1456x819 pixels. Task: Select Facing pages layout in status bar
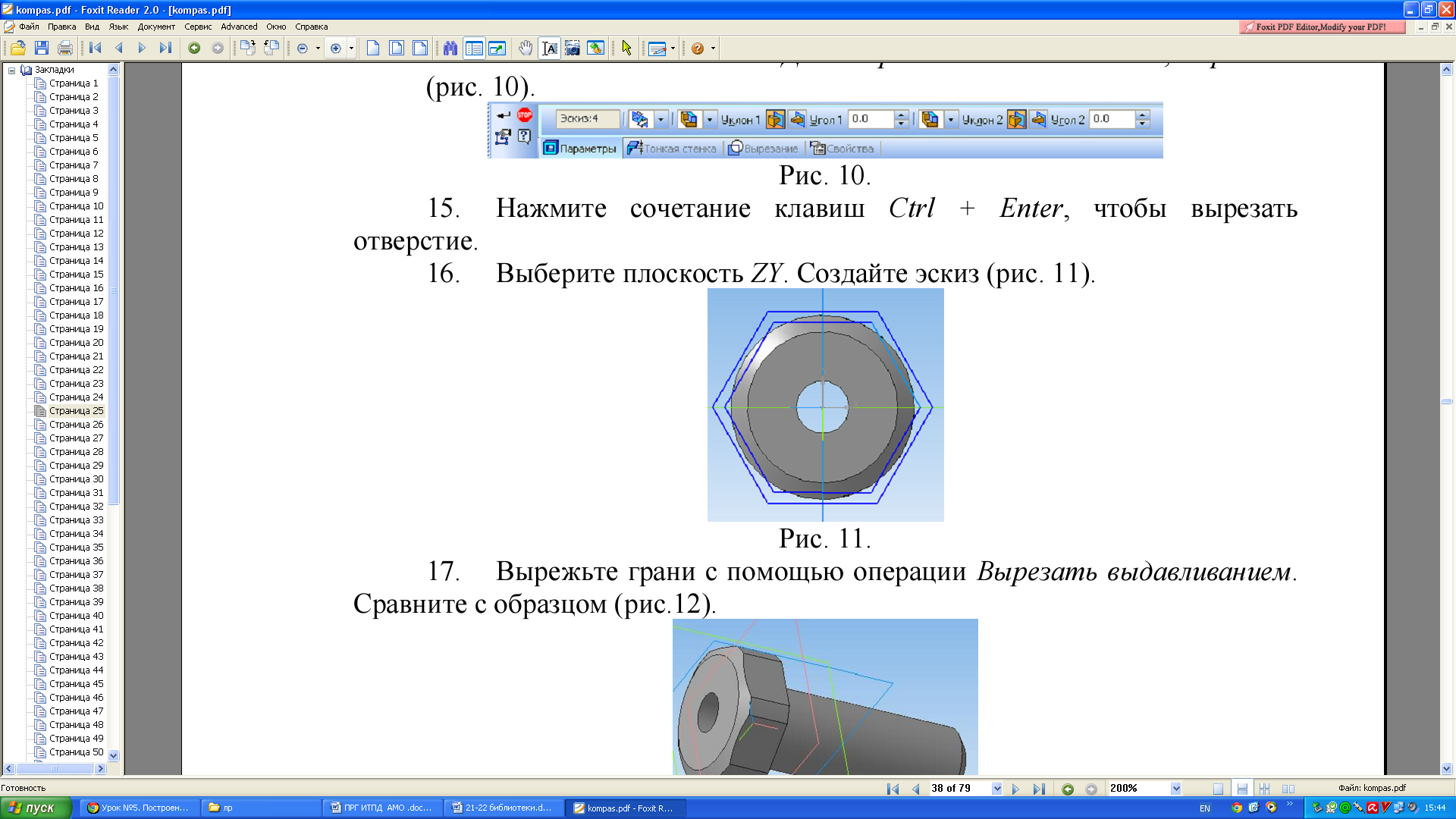click(1288, 789)
